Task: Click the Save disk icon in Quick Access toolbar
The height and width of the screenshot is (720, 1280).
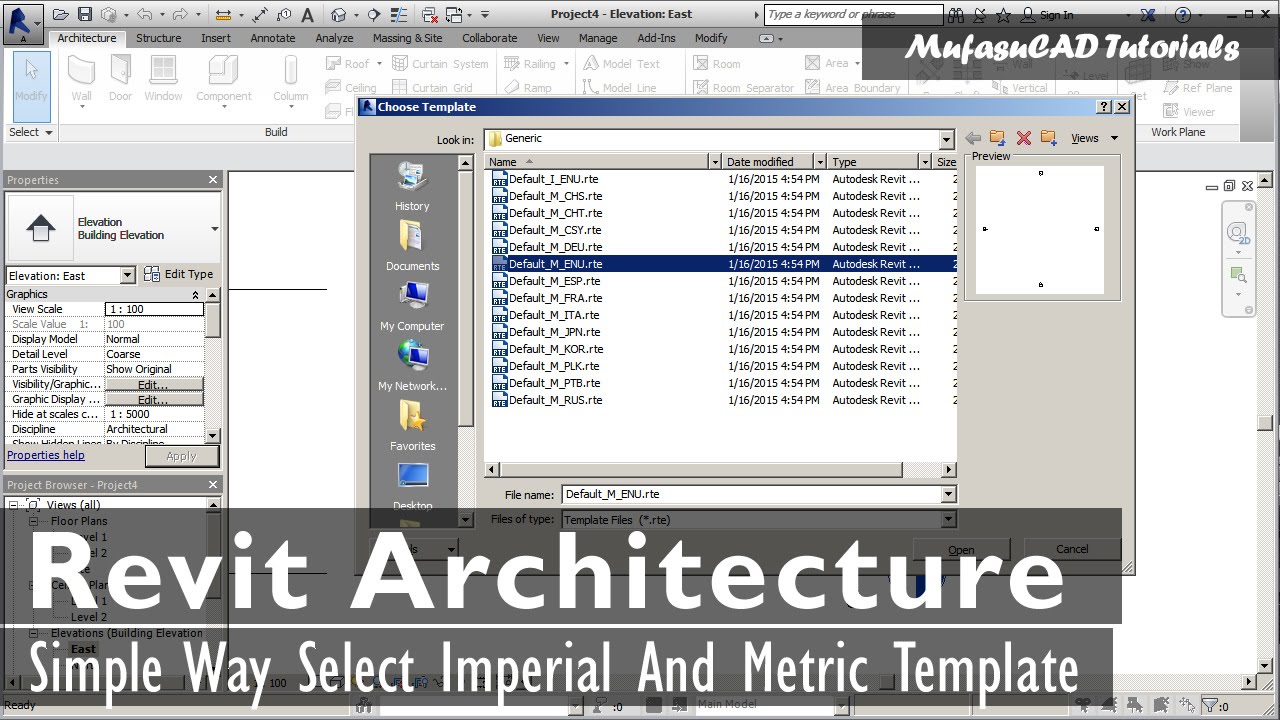Action: pyautogui.click(x=85, y=15)
